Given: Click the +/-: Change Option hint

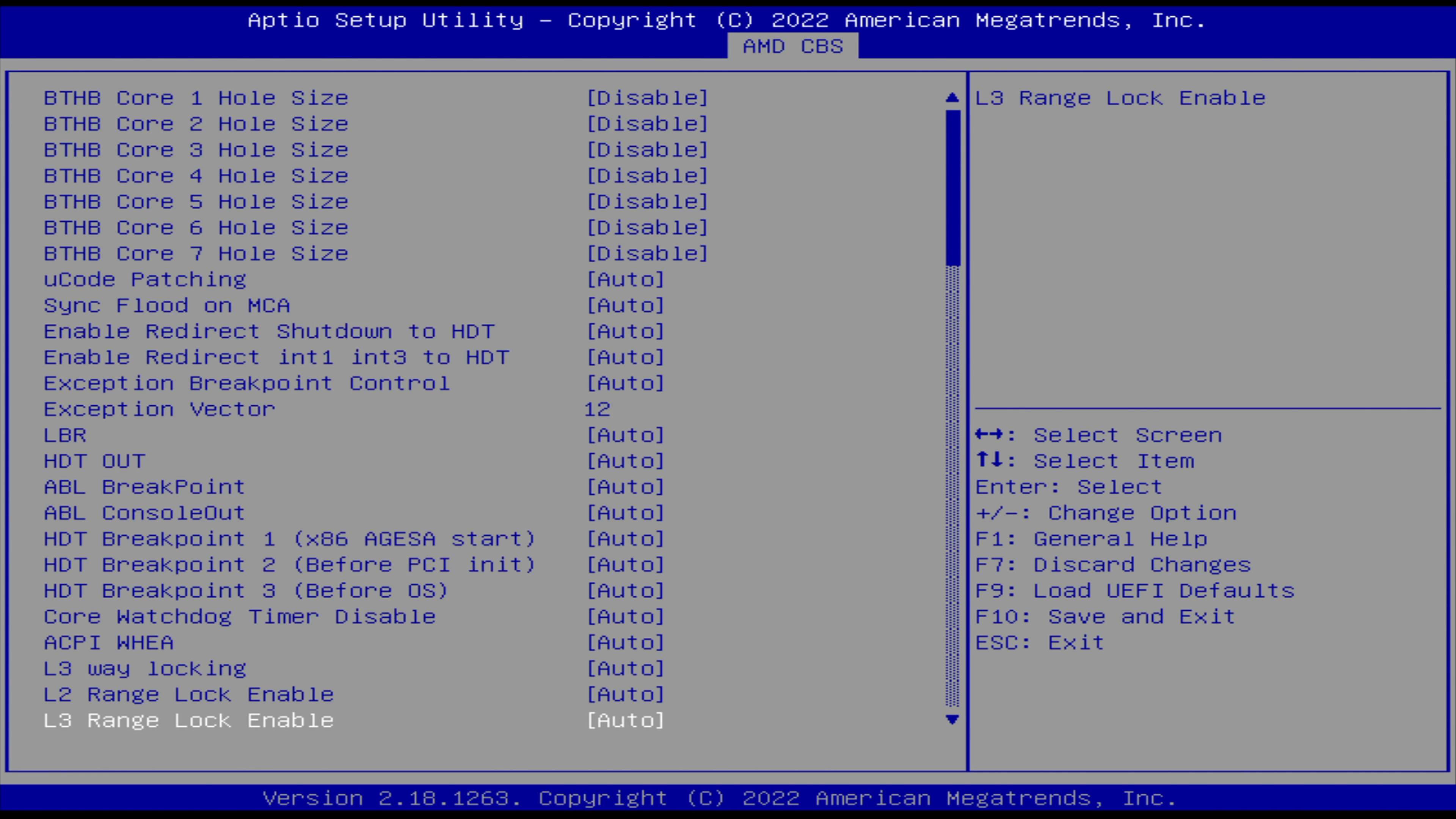Looking at the screenshot, I should 1106,514.
